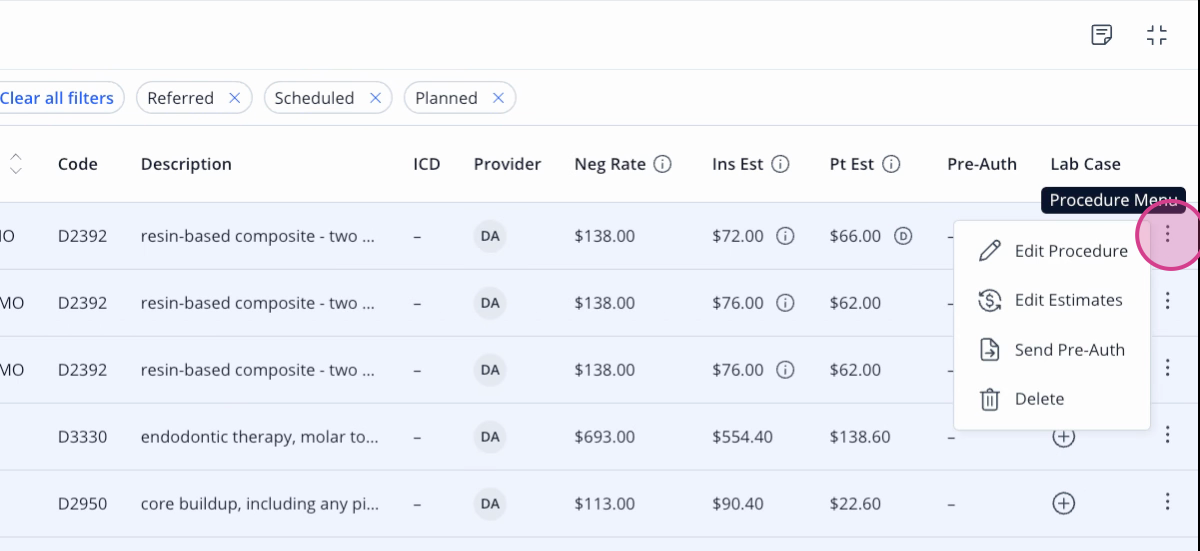The image size is (1200, 551).
Task: Click DA provider avatar in $72.00 row
Action: pyautogui.click(x=490, y=237)
